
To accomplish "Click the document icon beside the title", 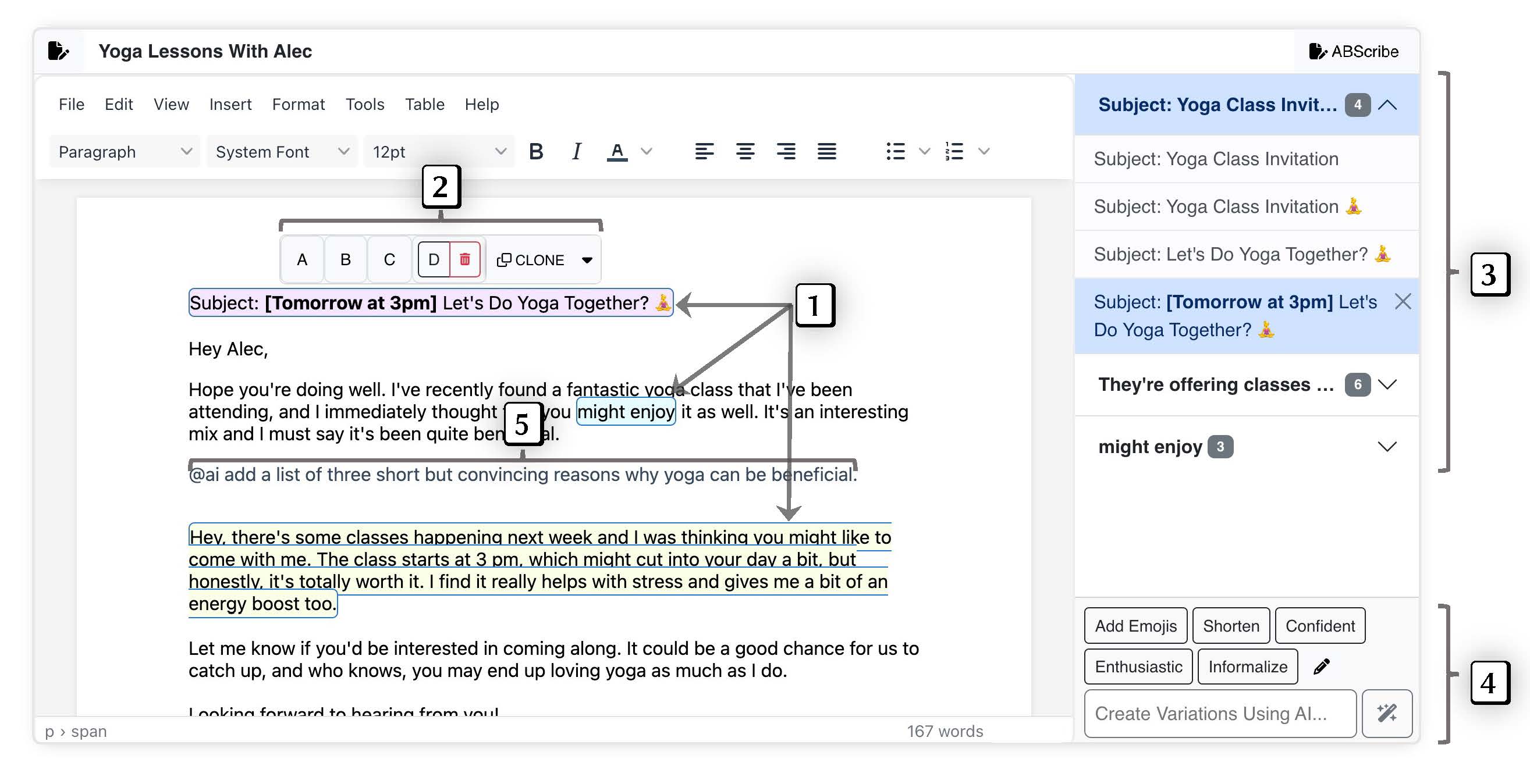I will point(58,51).
